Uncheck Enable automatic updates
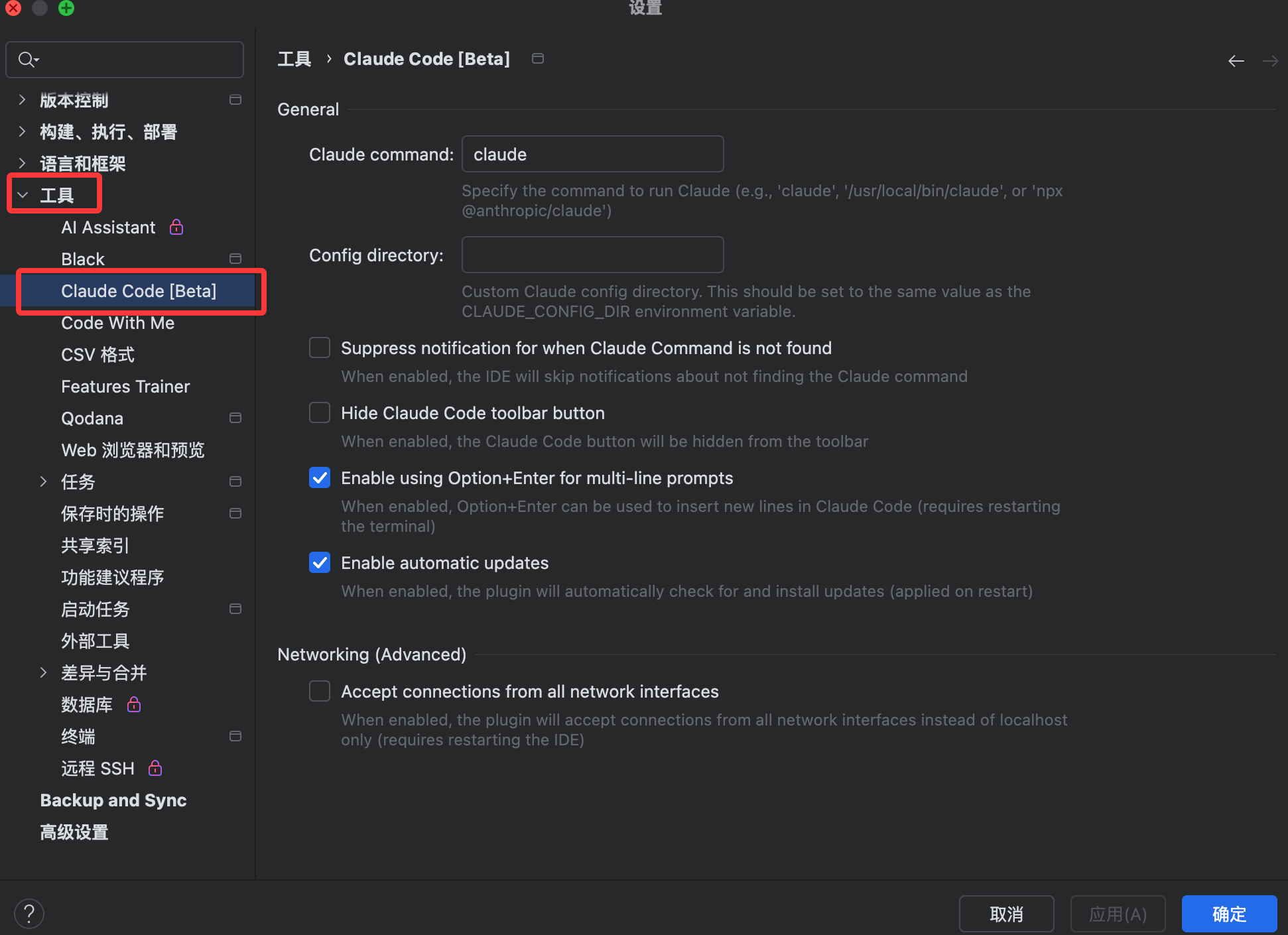Screen dimensions: 1288x935 (x=320, y=562)
